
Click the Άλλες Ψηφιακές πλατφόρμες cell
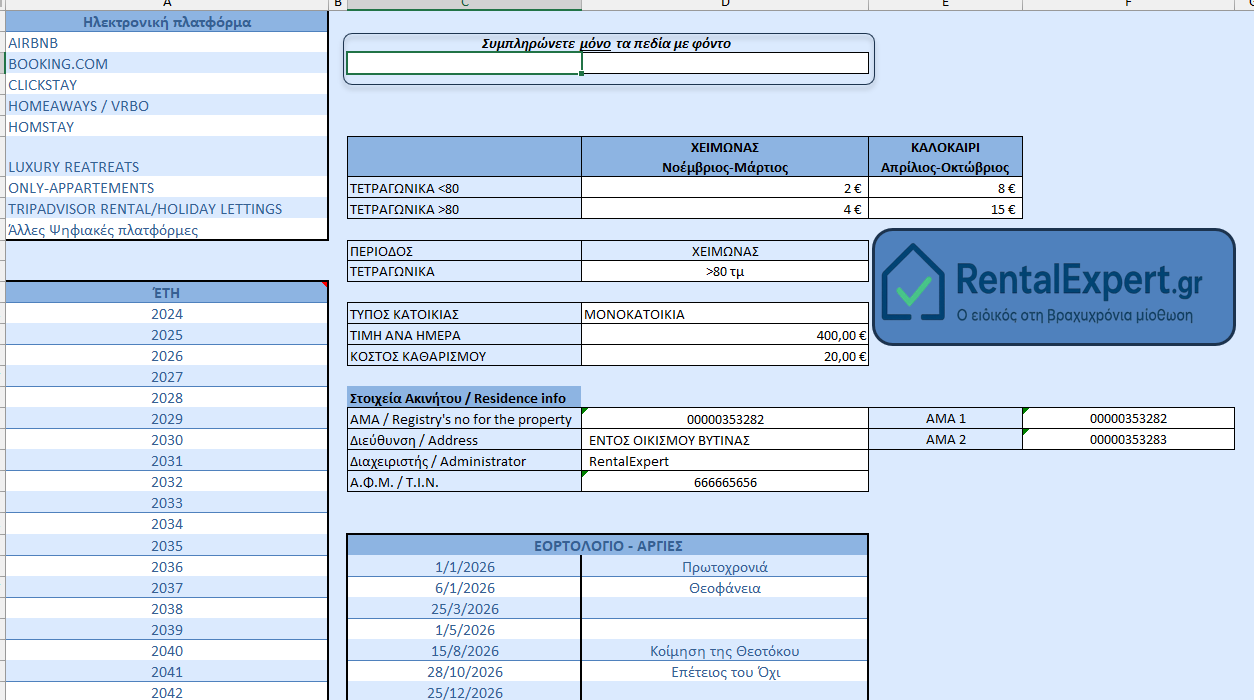[166, 230]
